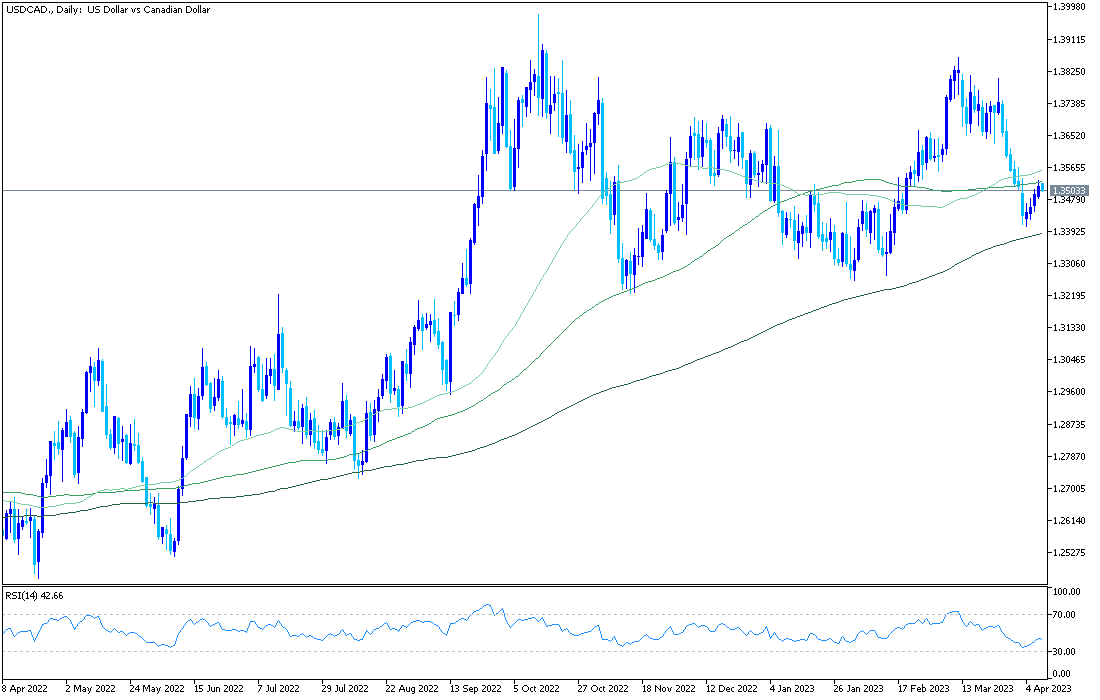Click RSI scale label 100.00
The height and width of the screenshot is (700, 1100).
1067,591
